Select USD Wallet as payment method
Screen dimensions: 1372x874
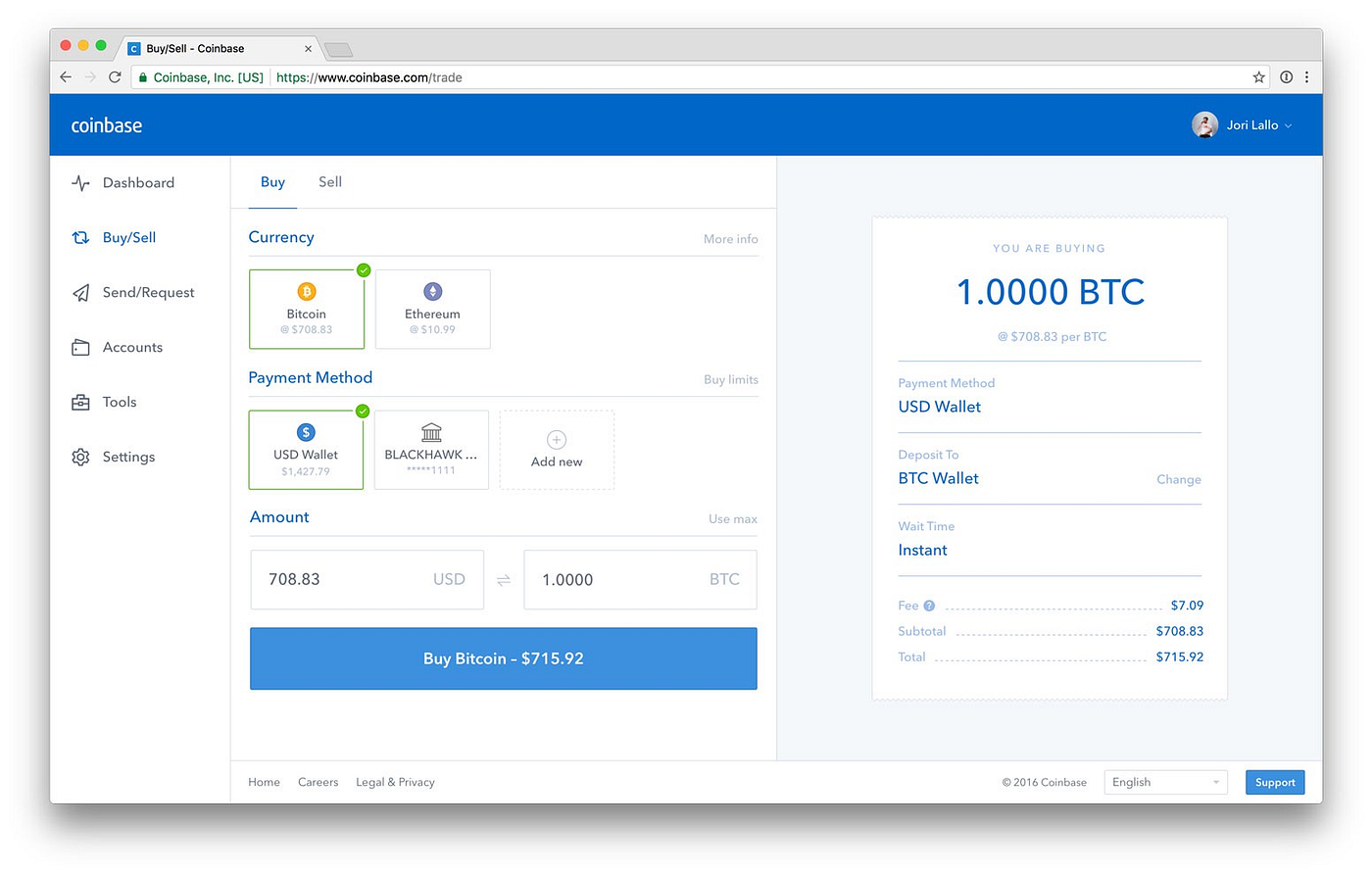pos(306,450)
